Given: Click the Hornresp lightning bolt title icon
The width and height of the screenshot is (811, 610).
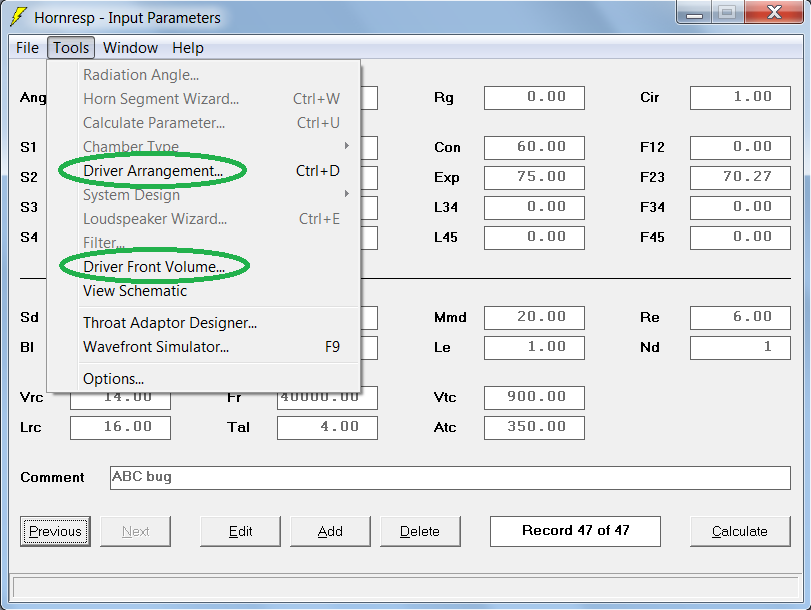Looking at the screenshot, I should tap(18, 17).
